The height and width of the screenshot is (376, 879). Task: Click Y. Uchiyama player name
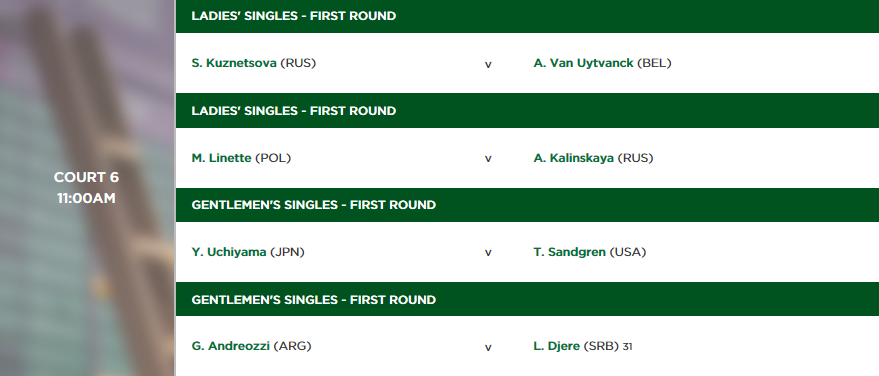229,252
